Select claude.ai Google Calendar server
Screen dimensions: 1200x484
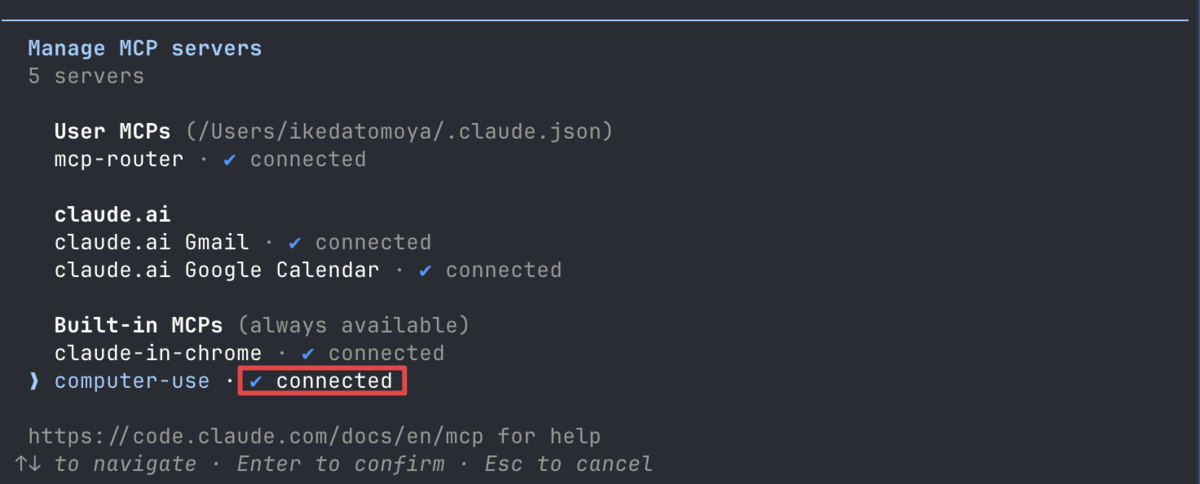(x=217, y=271)
